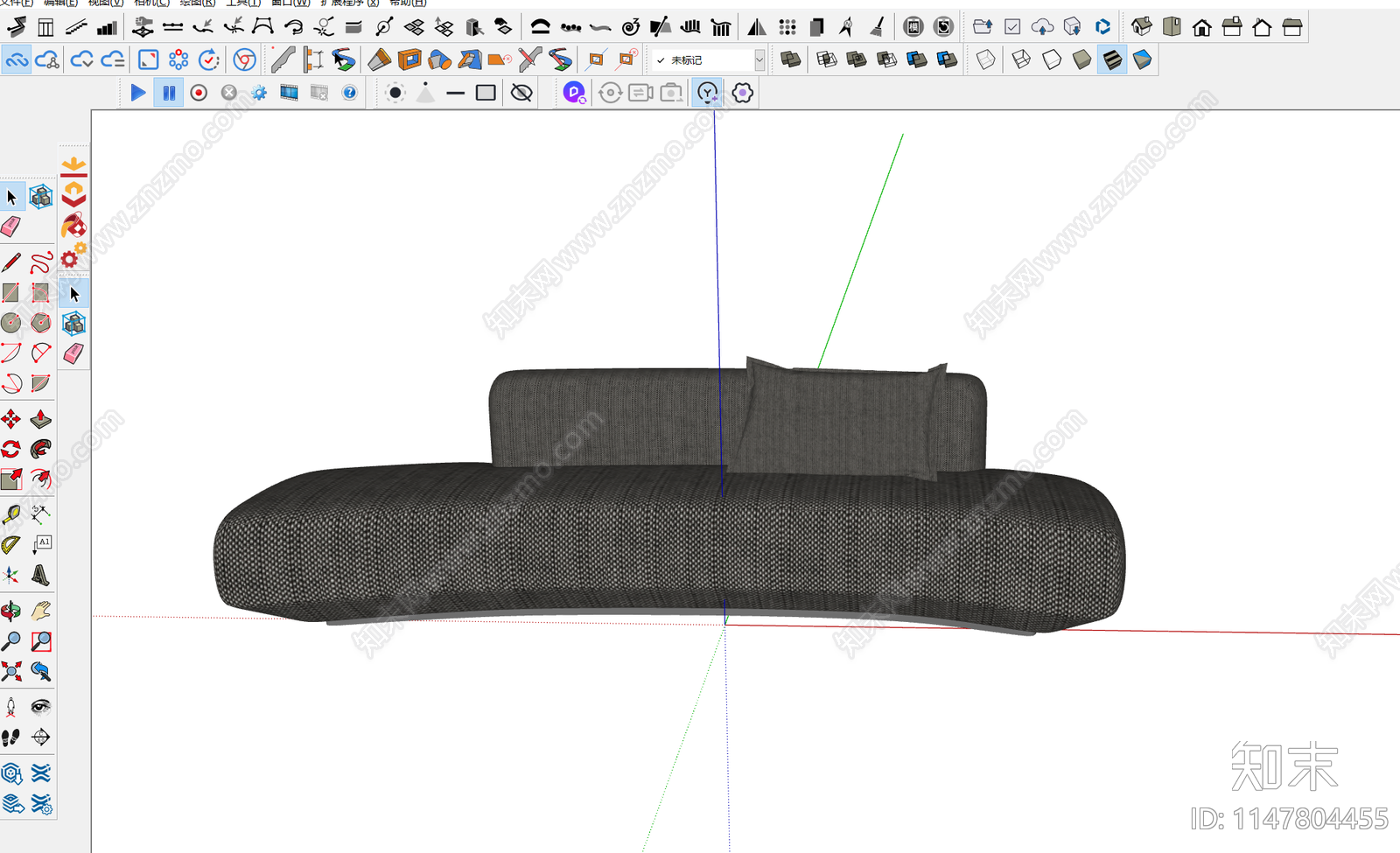Click the staircase tool icon
Viewport: 1400px width, 853px height.
[77, 27]
